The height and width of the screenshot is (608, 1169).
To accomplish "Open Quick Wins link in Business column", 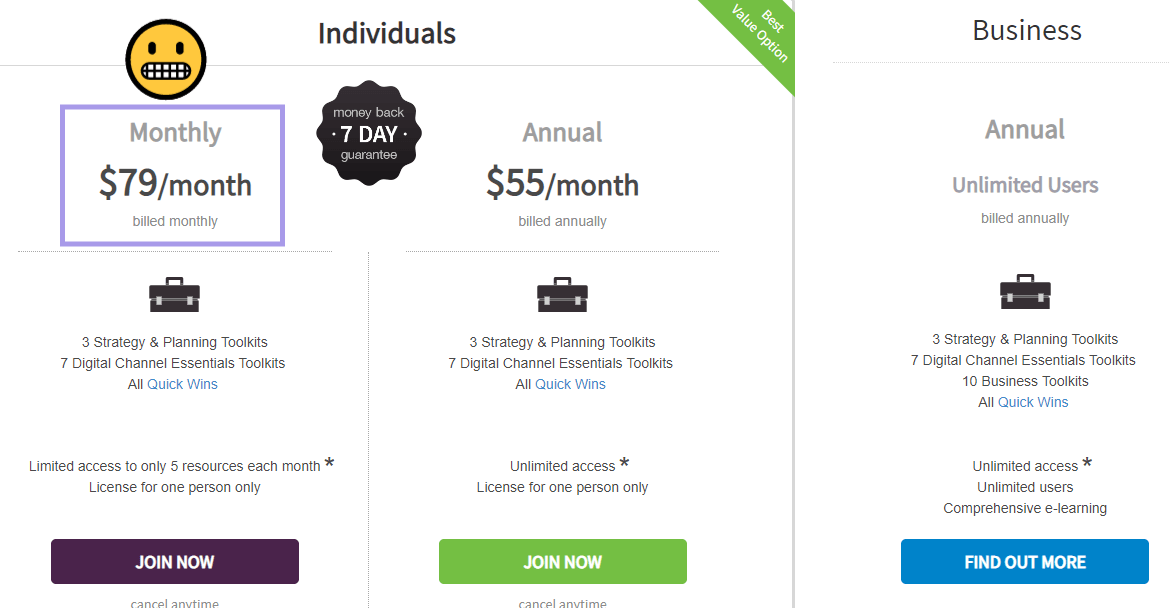I will [1033, 402].
